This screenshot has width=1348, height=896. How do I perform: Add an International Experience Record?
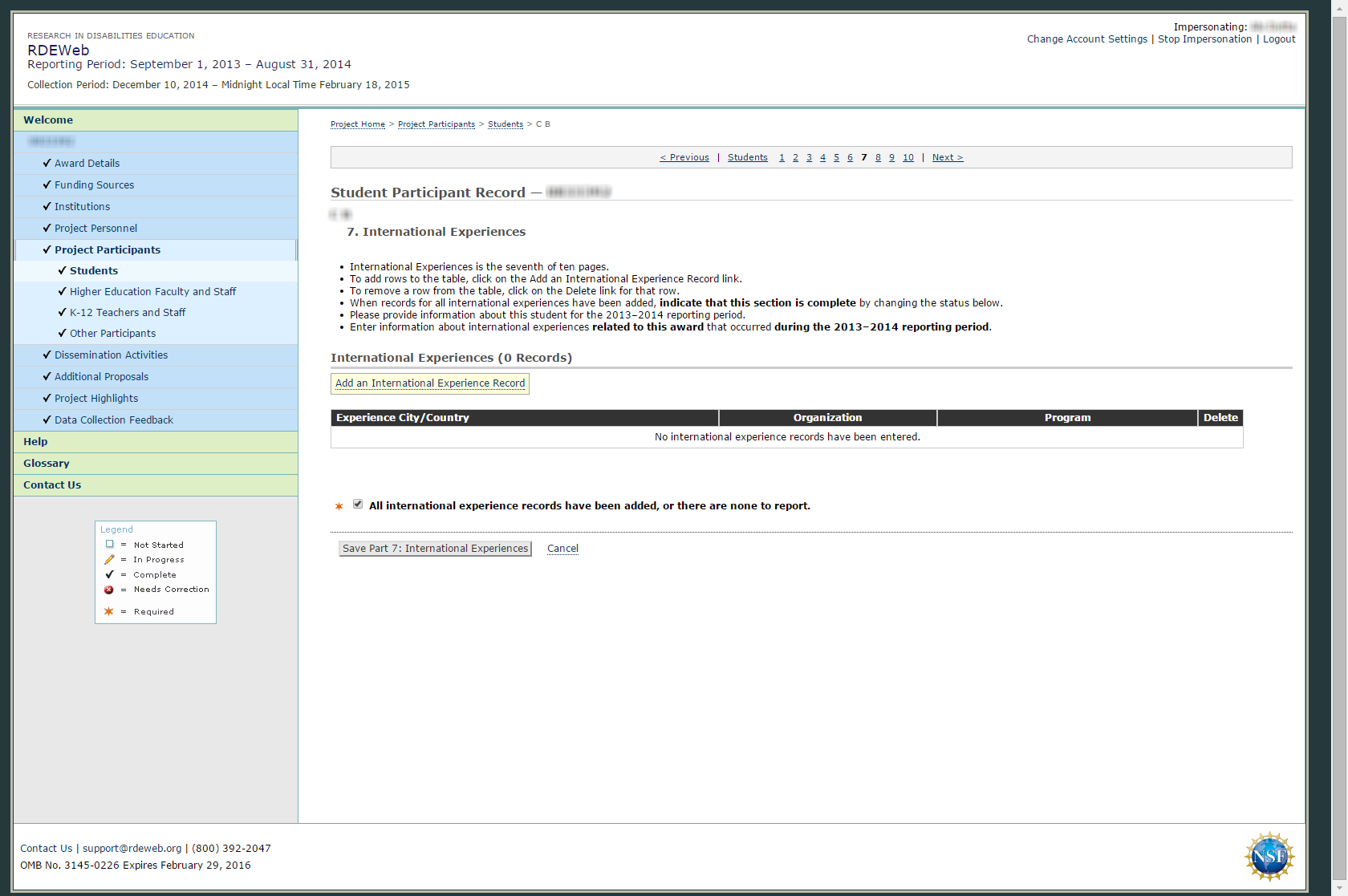pos(430,383)
